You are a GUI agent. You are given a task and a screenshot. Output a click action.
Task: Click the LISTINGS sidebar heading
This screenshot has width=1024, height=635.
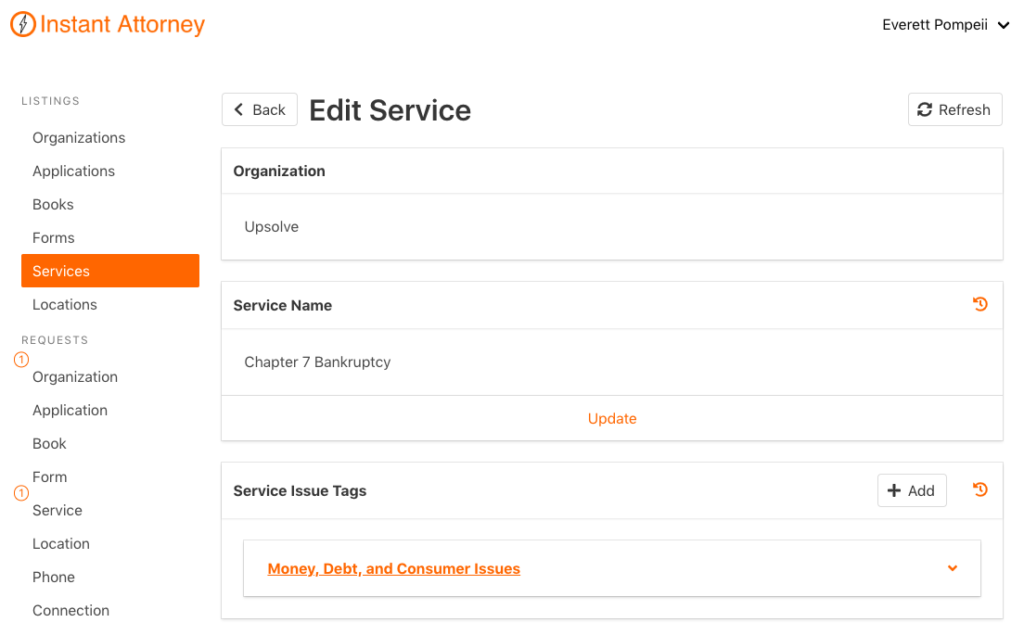[50, 101]
